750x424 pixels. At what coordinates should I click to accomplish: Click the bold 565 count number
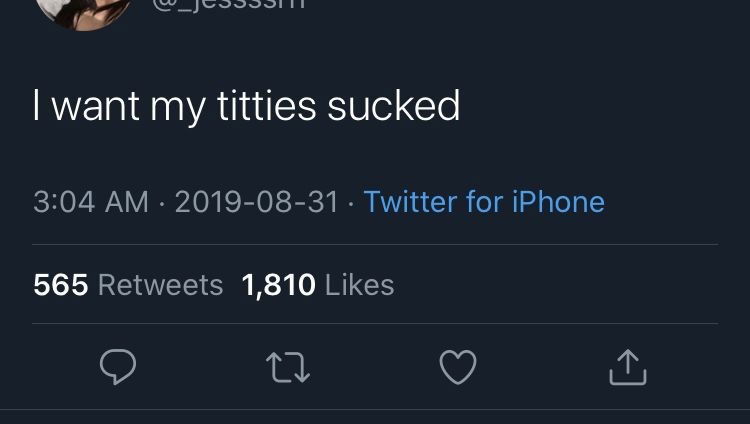click(61, 285)
